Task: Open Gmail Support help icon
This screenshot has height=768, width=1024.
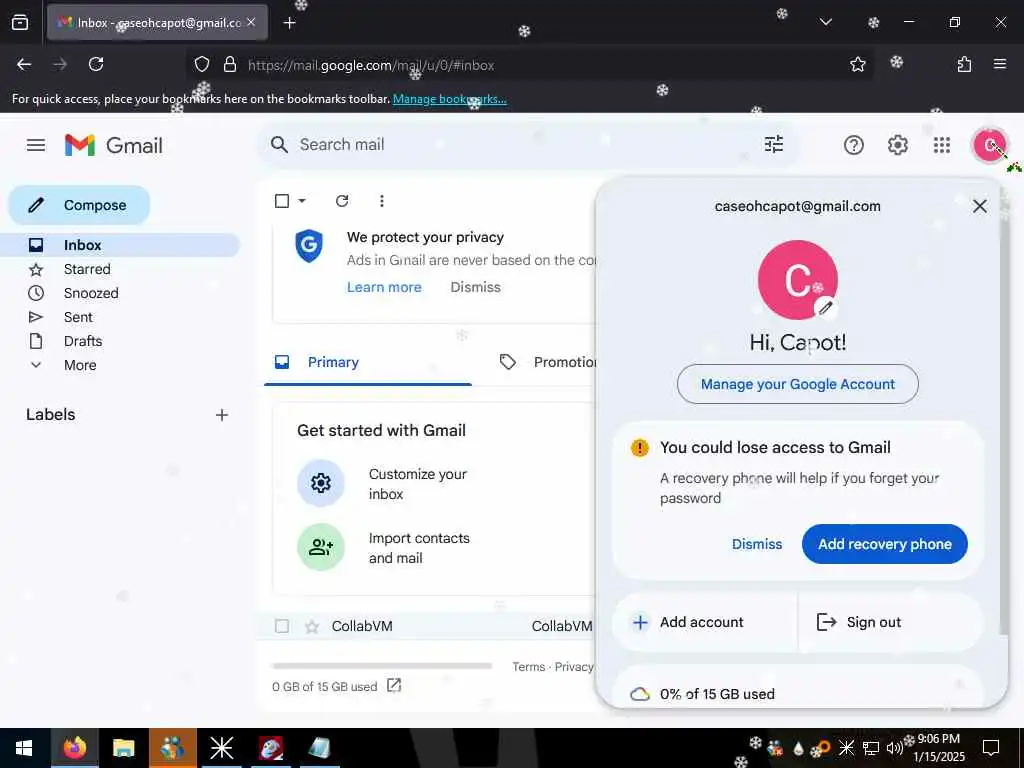Action: click(x=854, y=145)
